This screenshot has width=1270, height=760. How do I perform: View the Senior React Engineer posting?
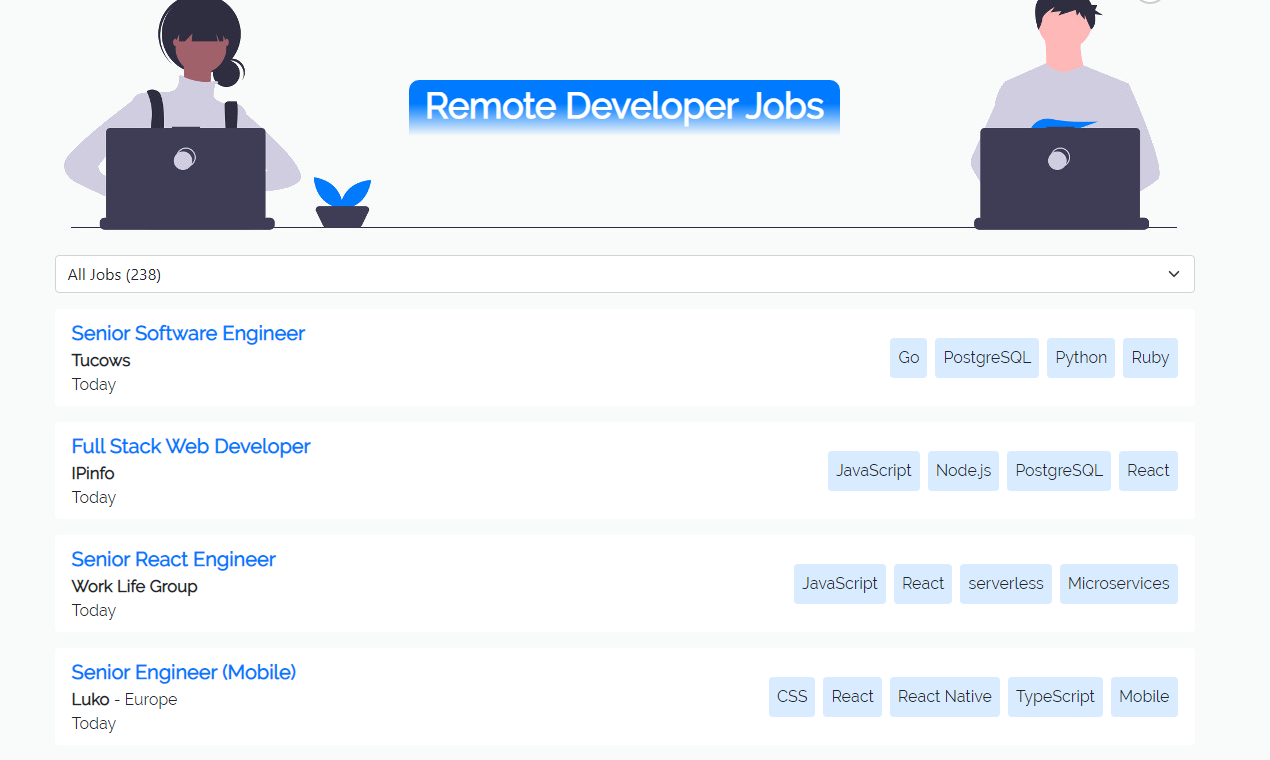click(173, 559)
